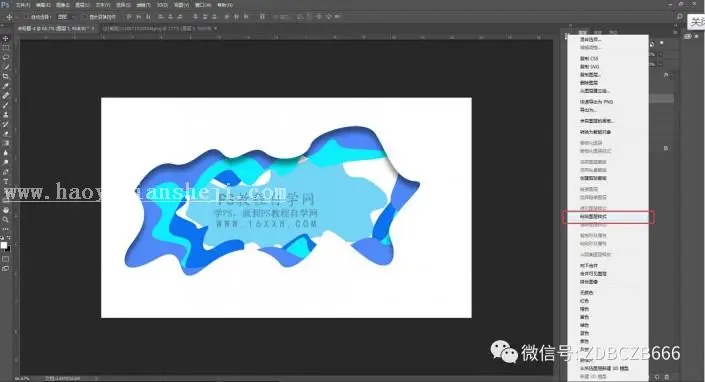Screen dimensions: 705x382
Task: Select the Blur tool
Action: [5, 153]
